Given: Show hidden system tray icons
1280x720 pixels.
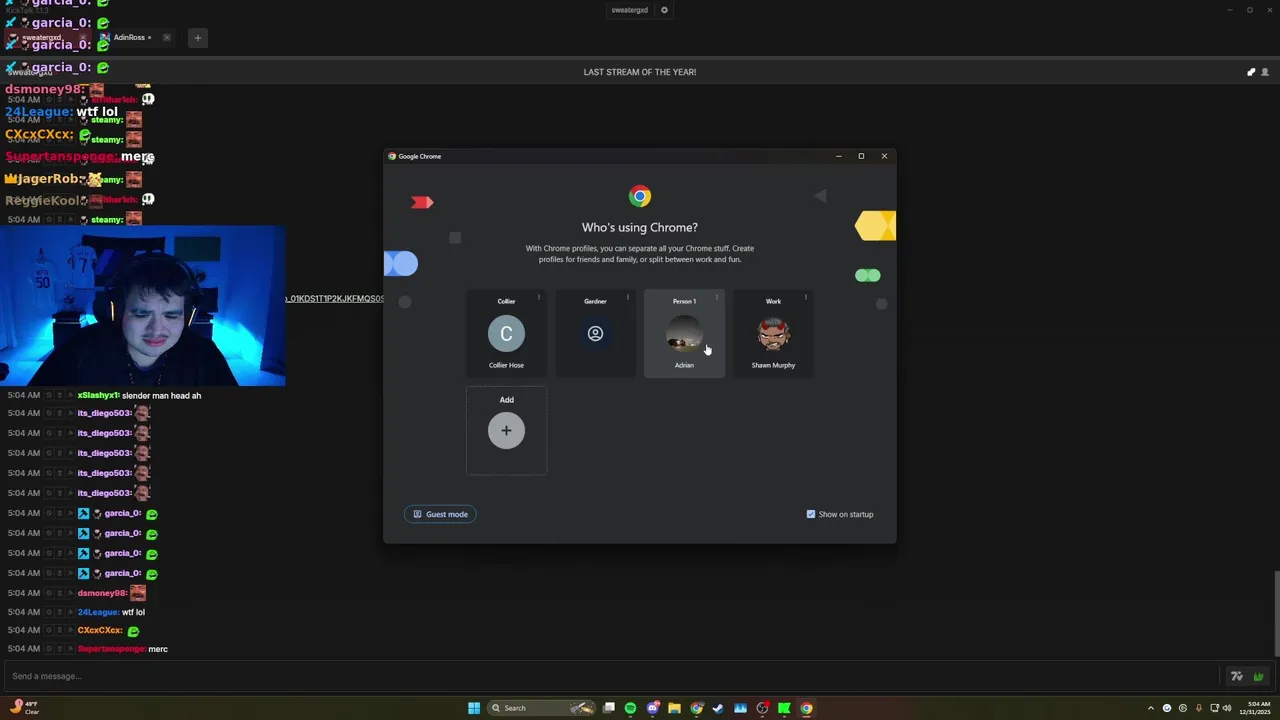Looking at the screenshot, I should 1150,708.
